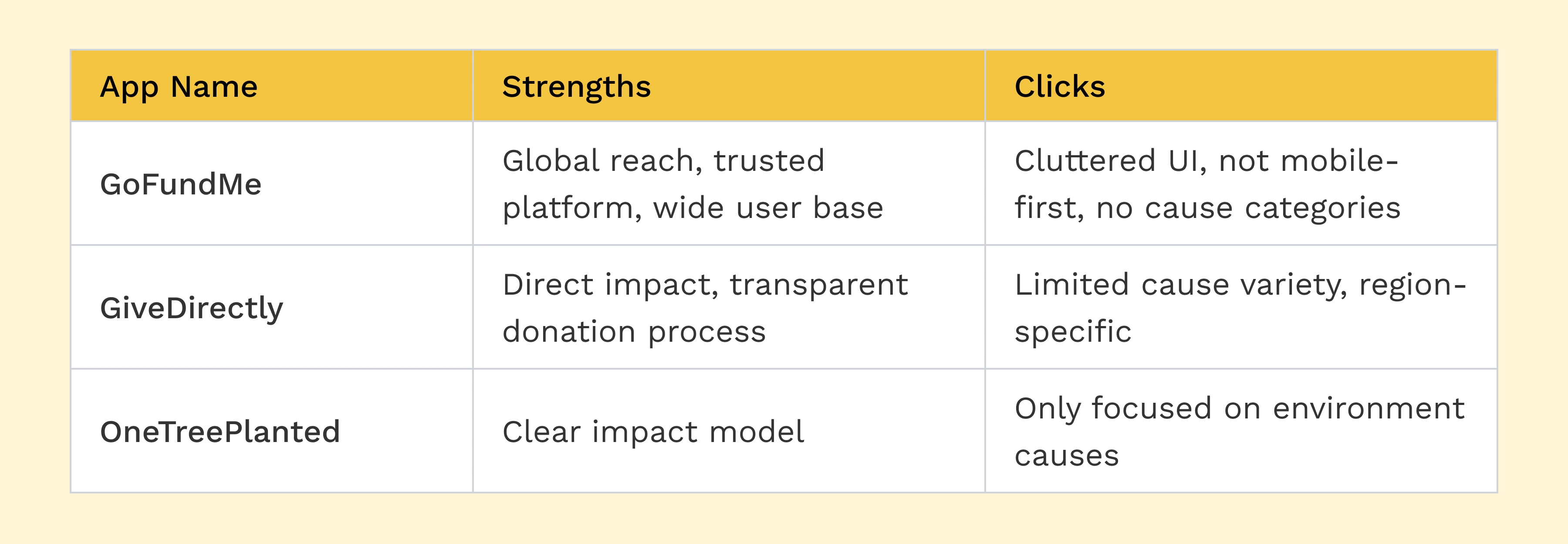
Task: Click the App Name column header
Action: pos(179,86)
